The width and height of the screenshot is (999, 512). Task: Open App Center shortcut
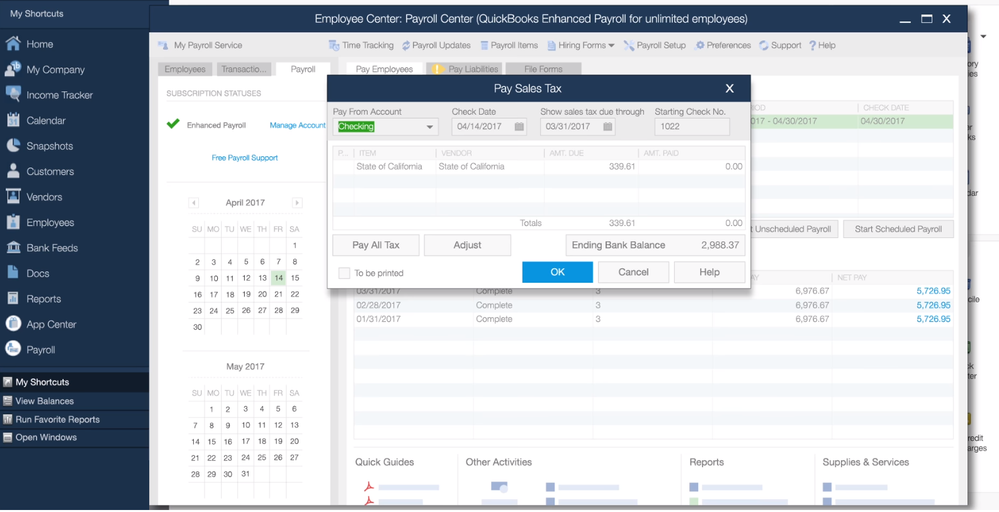(x=41, y=324)
